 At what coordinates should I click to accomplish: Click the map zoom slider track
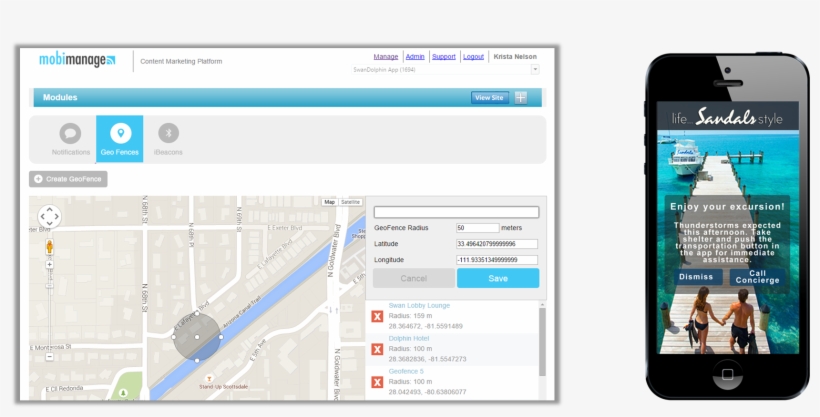pos(49,311)
